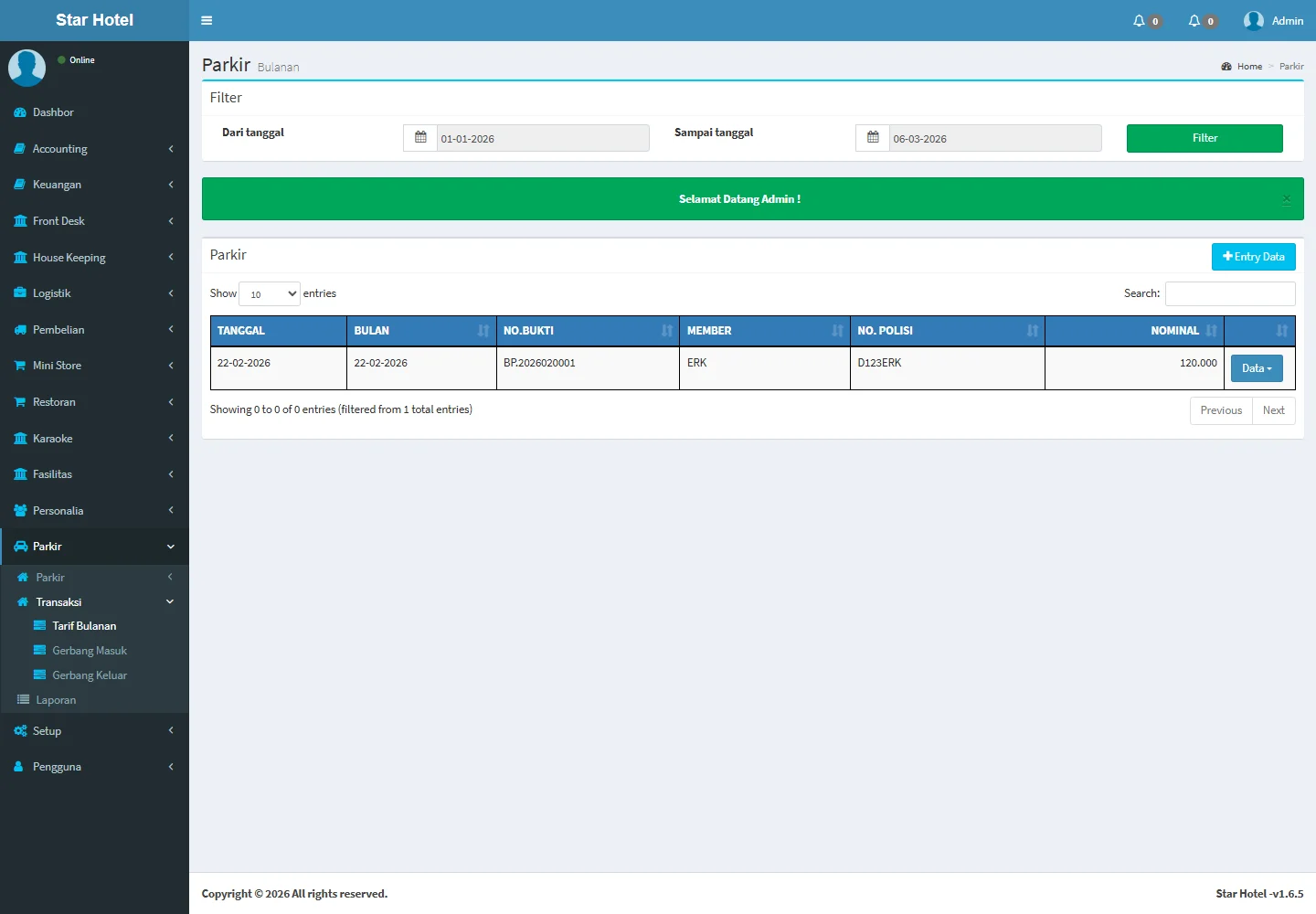Open Gerbang Masuk menu item
Image resolution: width=1316 pixels, height=914 pixels.
click(x=90, y=651)
